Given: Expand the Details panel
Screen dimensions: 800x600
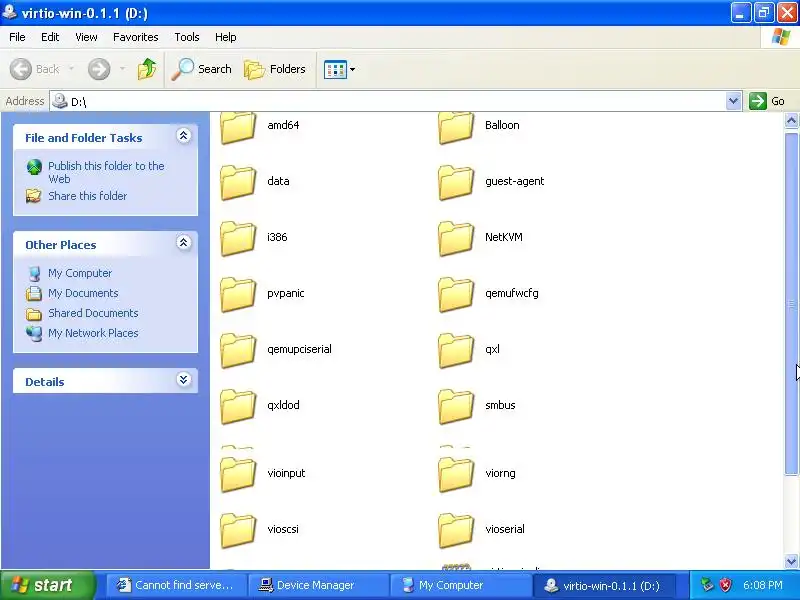Looking at the screenshot, I should coord(184,380).
